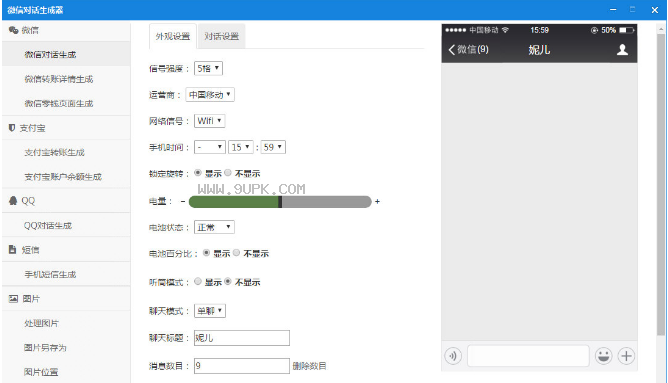This screenshot has width=668, height=383.
Task: Click the wifi indicator in phone status bar
Action: (x=505, y=30)
